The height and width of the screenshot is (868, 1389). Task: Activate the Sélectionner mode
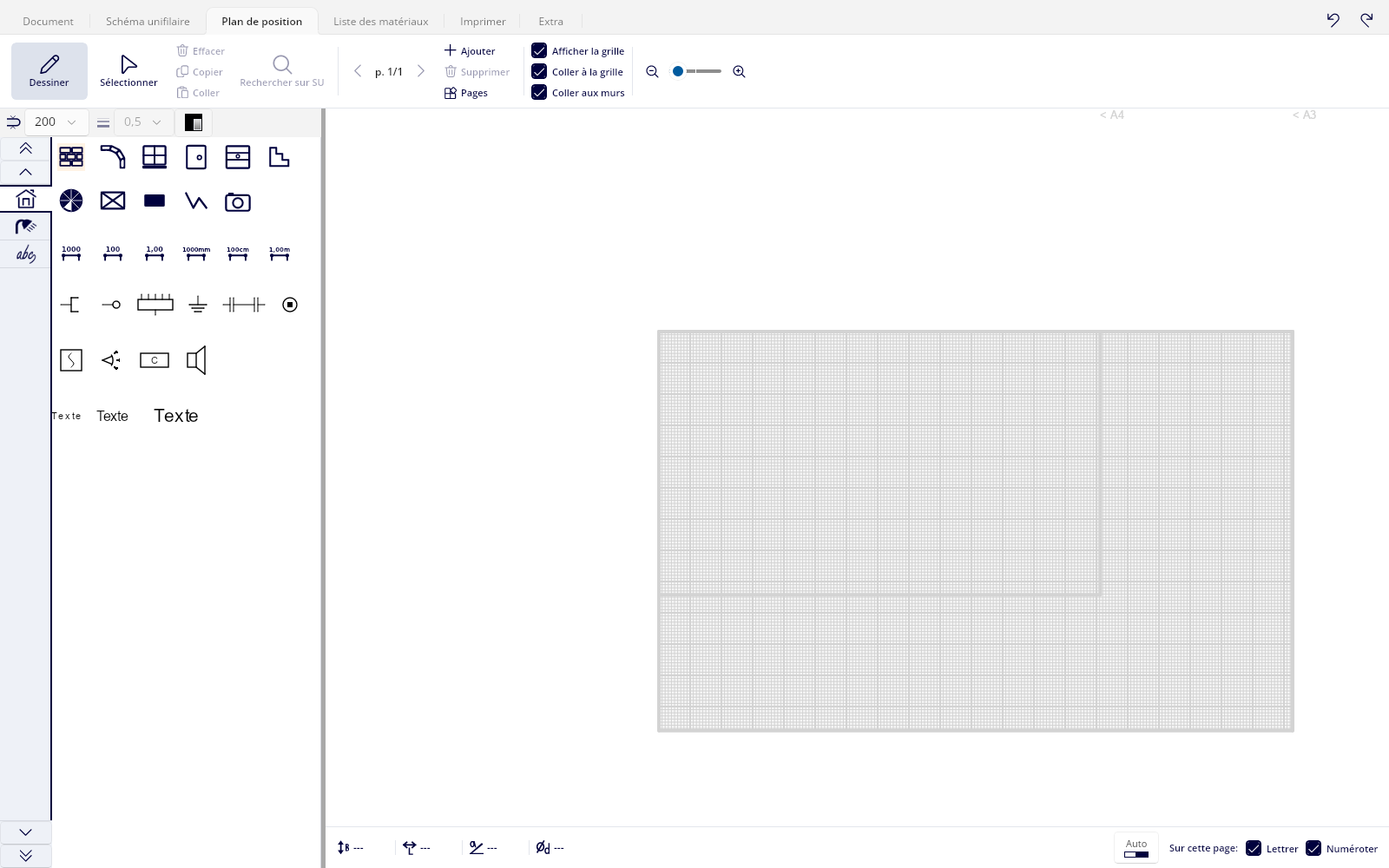[128, 71]
